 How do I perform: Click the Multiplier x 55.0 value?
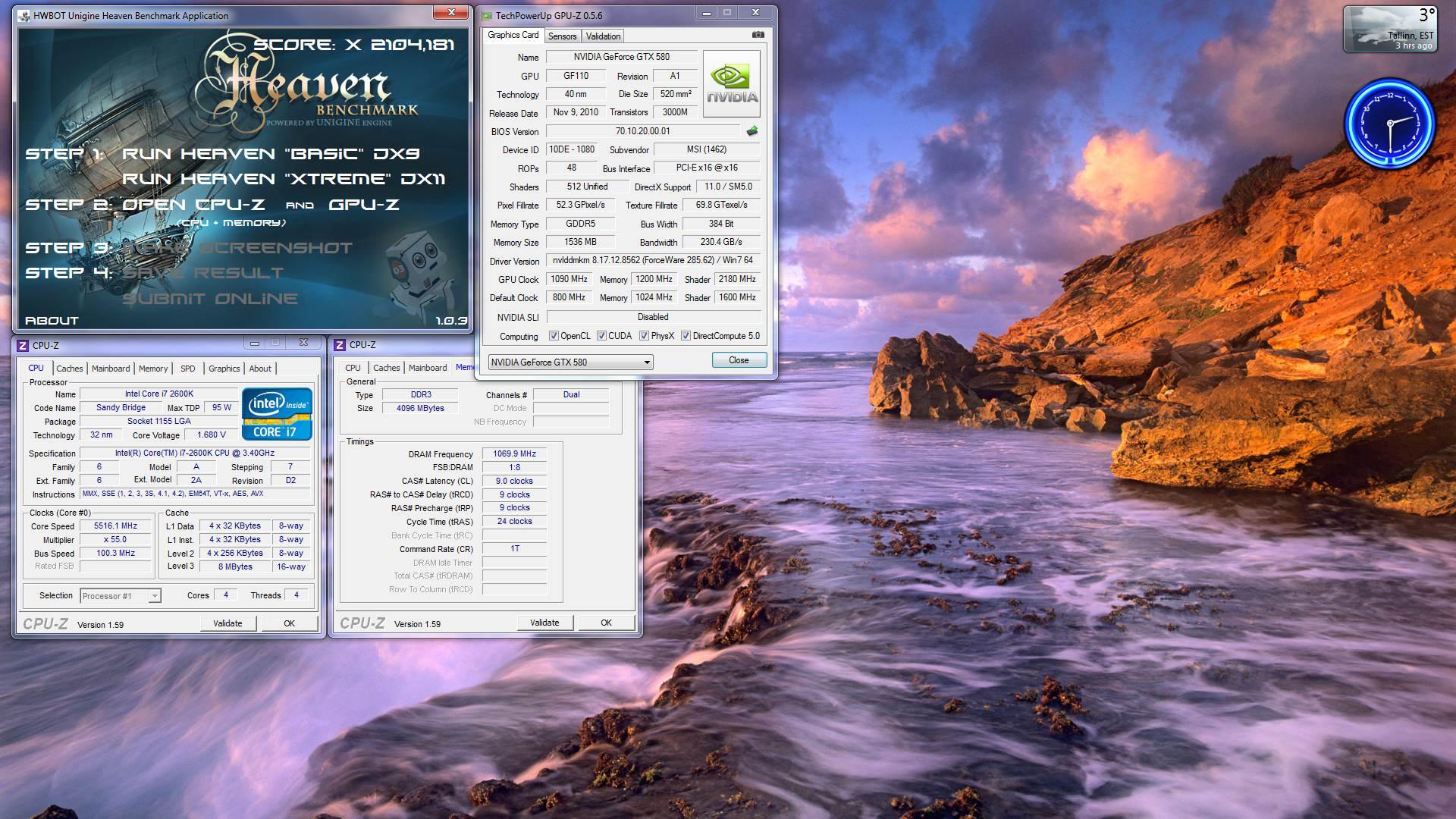[x=116, y=540]
